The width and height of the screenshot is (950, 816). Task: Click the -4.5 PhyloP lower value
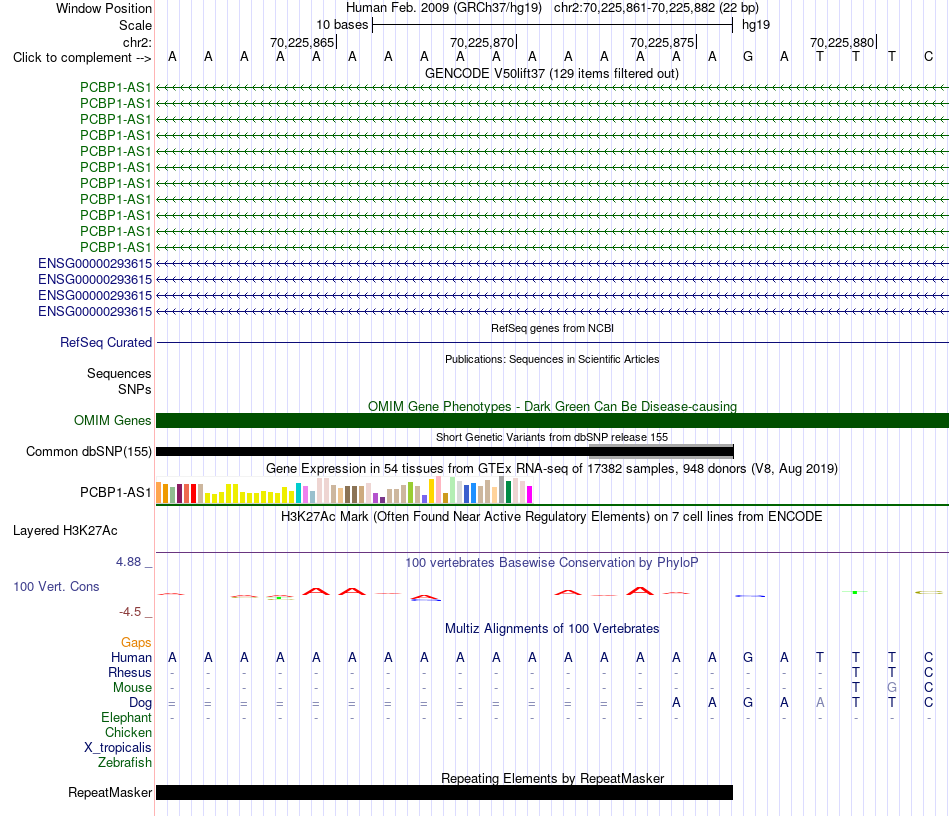click(130, 612)
